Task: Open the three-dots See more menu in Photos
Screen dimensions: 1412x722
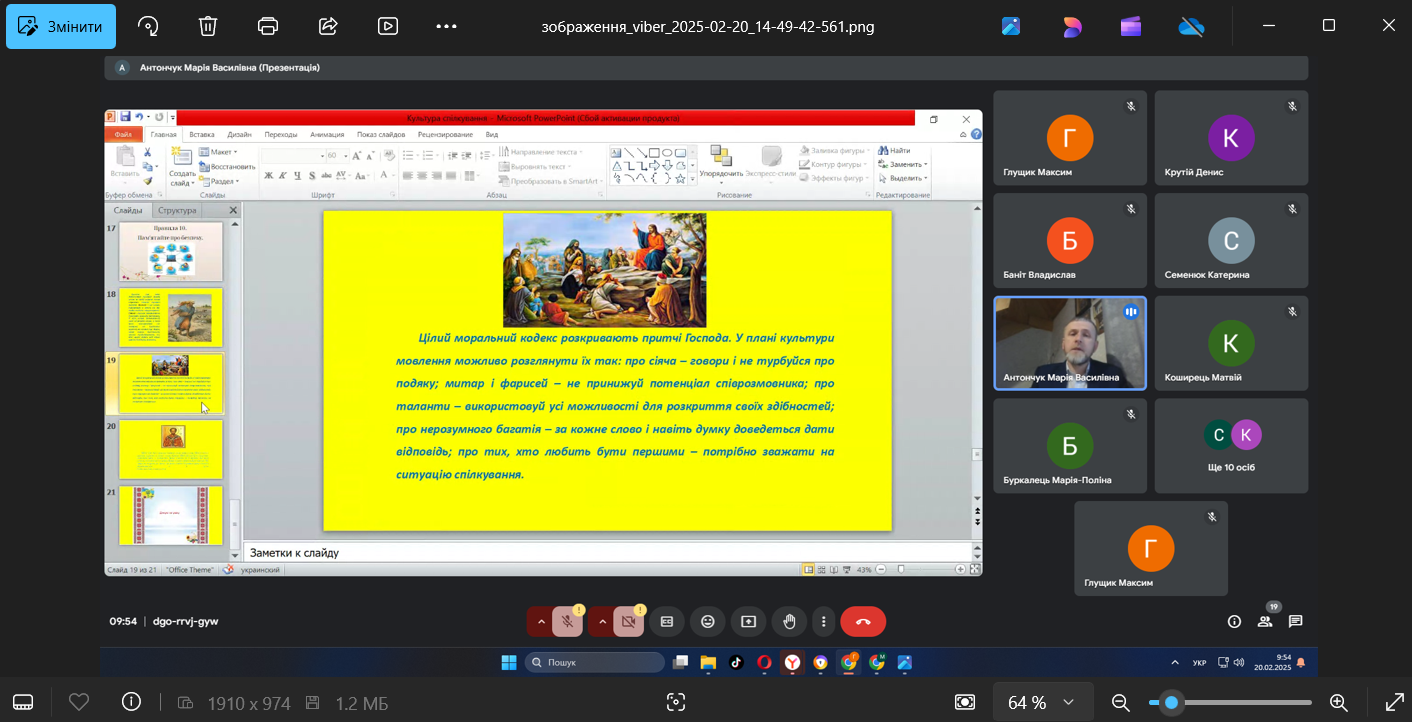Action: [447, 27]
